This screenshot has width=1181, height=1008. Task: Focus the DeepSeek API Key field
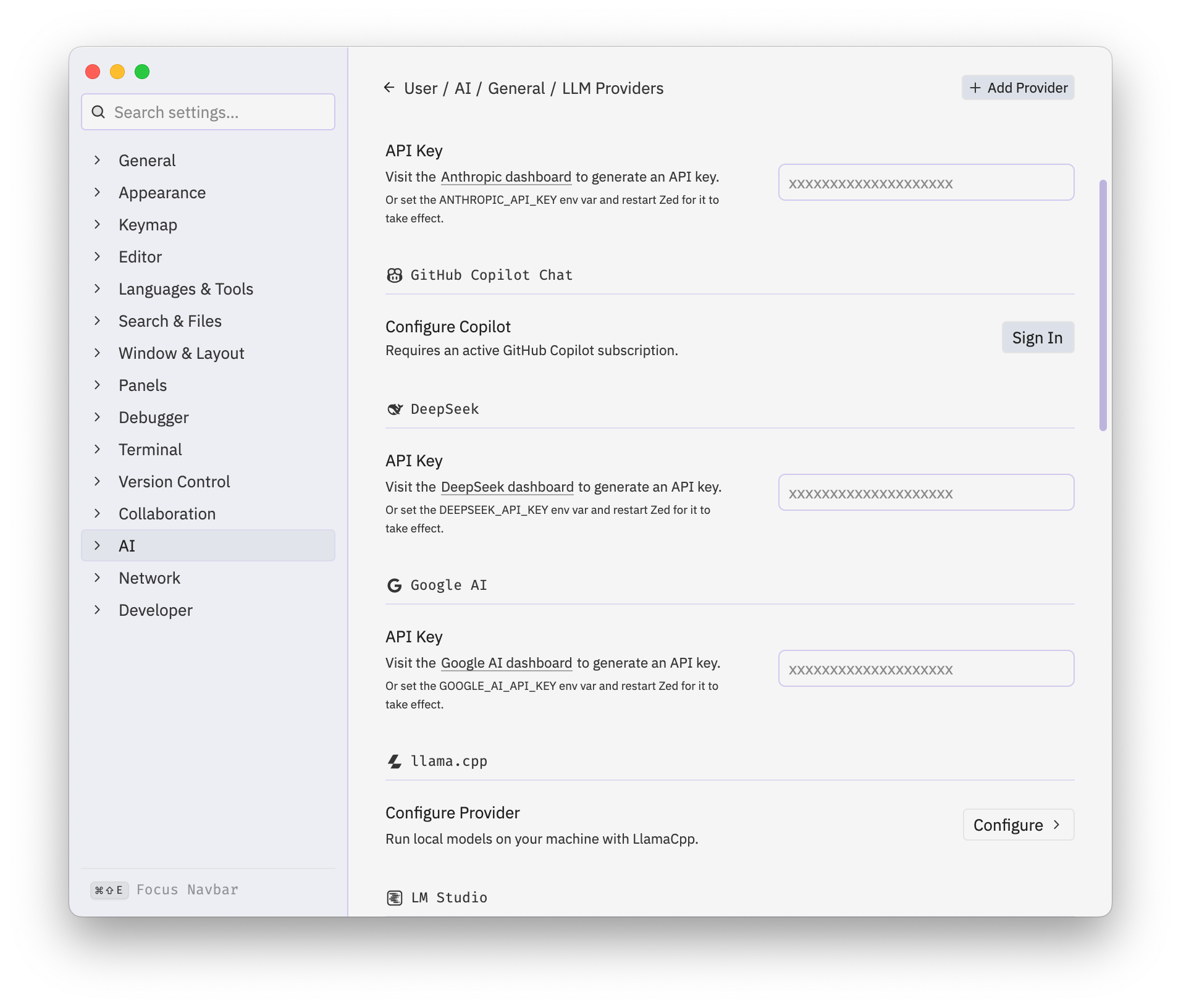pos(926,492)
